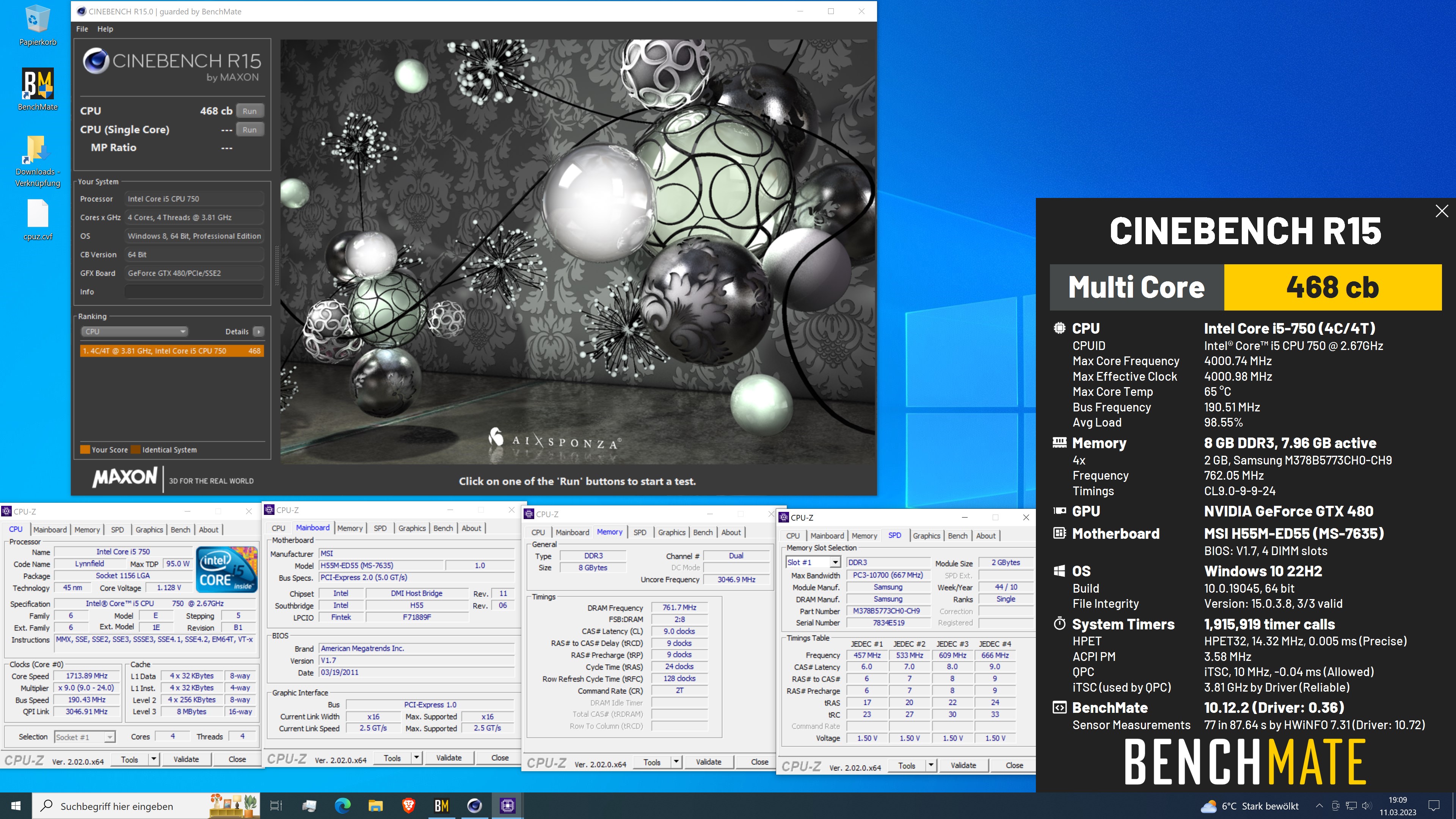Viewport: 1456px width, 819px height.
Task: Click the 468 cb Multi Core score
Action: coord(1332,287)
